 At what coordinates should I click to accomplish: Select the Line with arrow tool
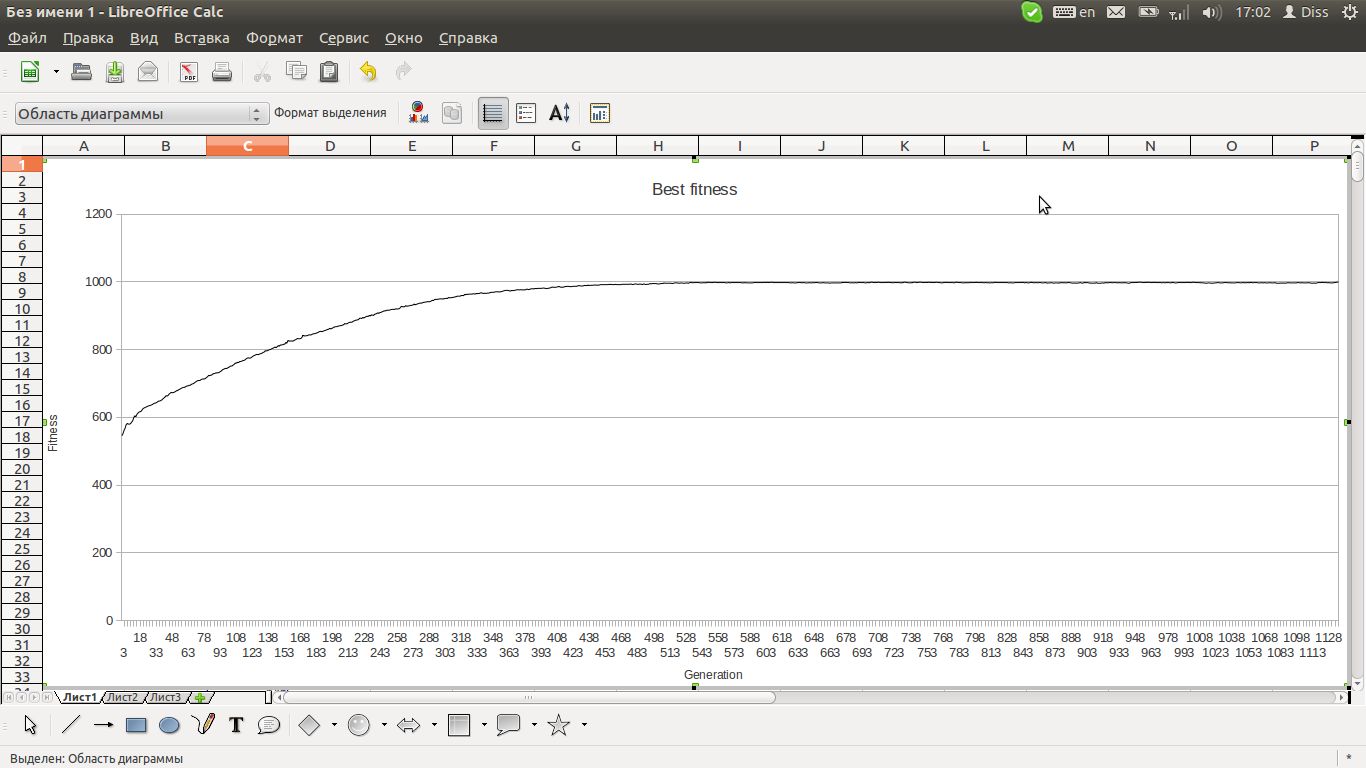click(x=103, y=725)
